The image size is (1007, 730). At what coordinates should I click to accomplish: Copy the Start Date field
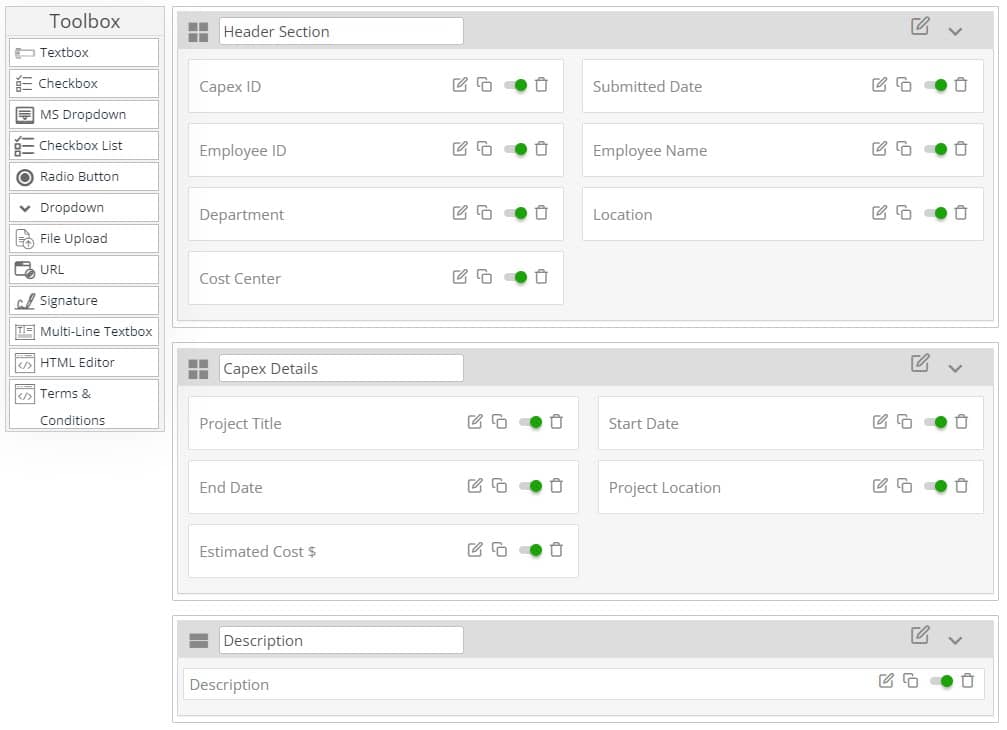pos(904,422)
